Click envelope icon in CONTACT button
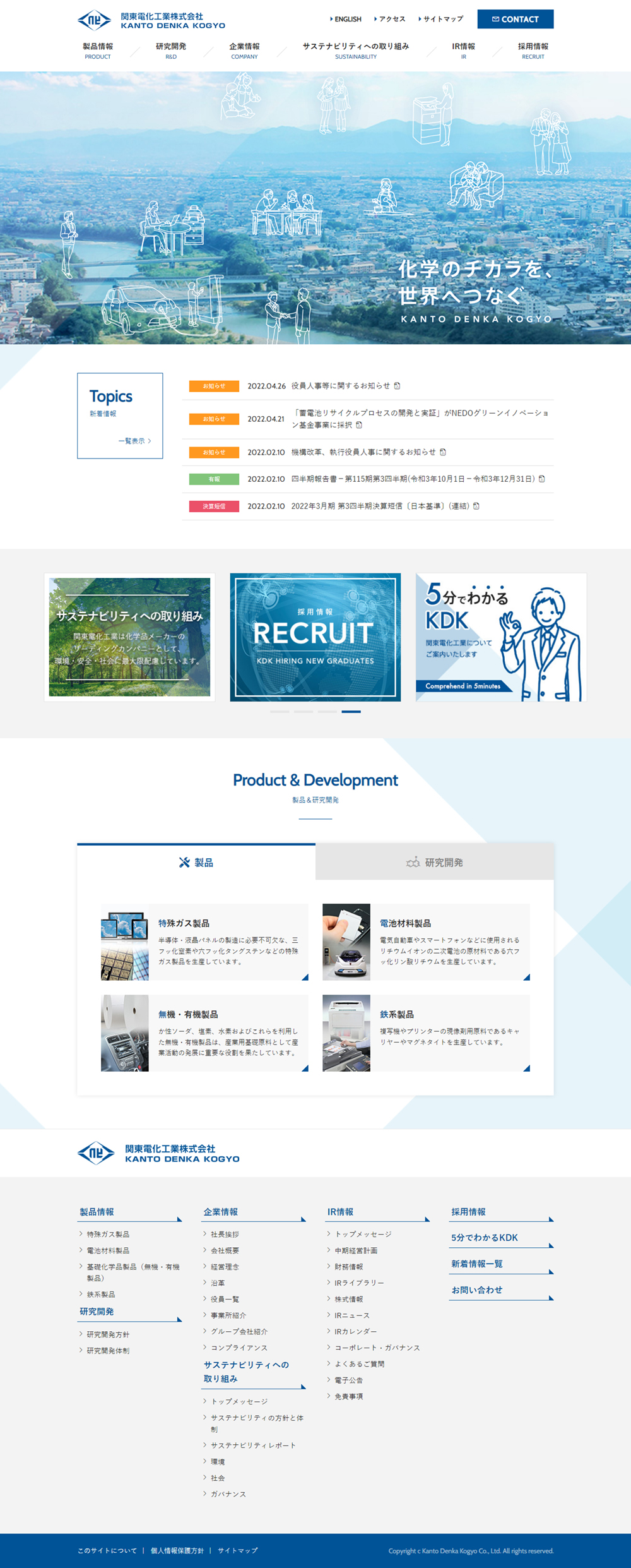Viewport: 631px width, 1568px height. click(x=495, y=19)
